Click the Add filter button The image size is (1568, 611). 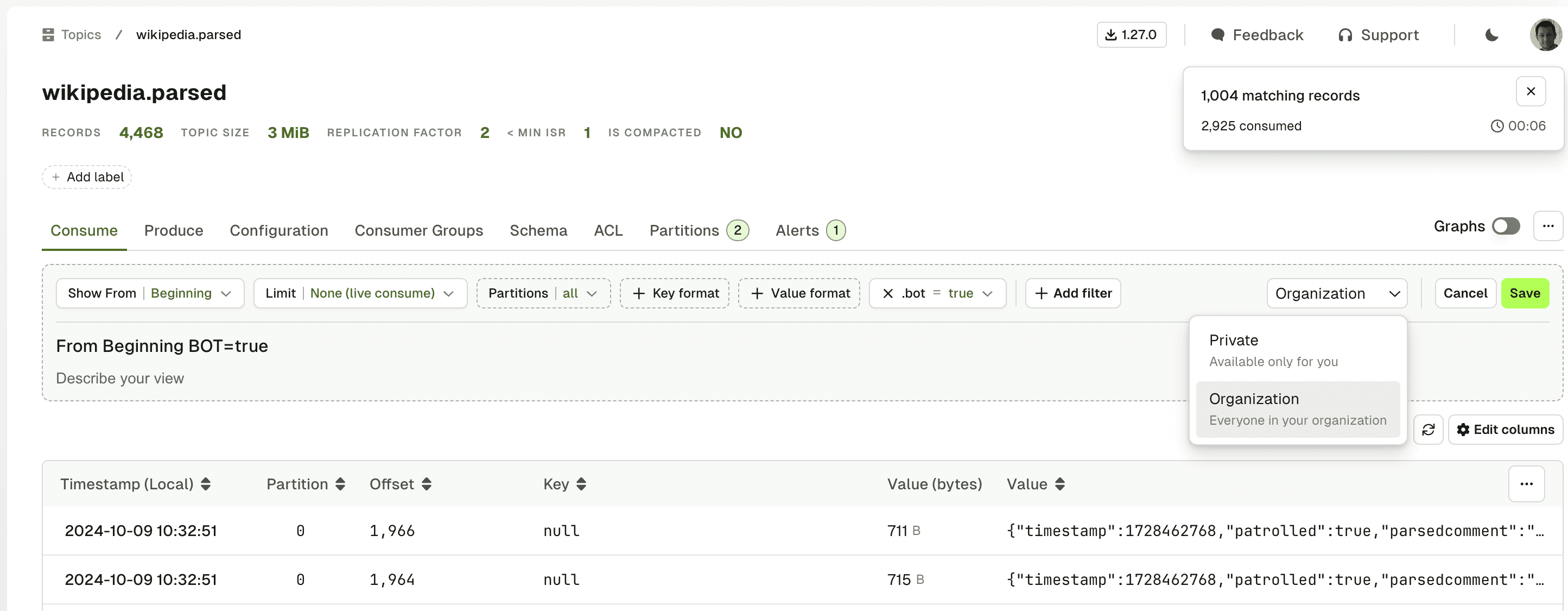pos(1072,293)
